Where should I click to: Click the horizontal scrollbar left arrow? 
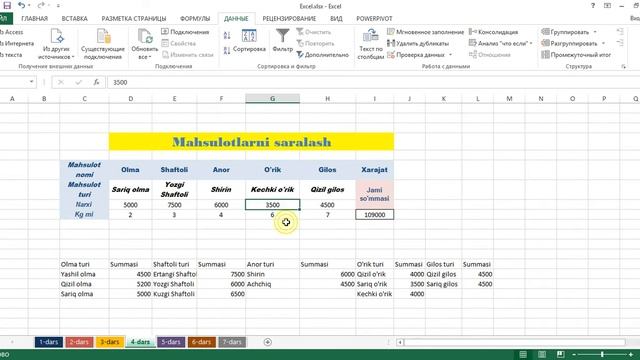pyautogui.click(x=400, y=342)
